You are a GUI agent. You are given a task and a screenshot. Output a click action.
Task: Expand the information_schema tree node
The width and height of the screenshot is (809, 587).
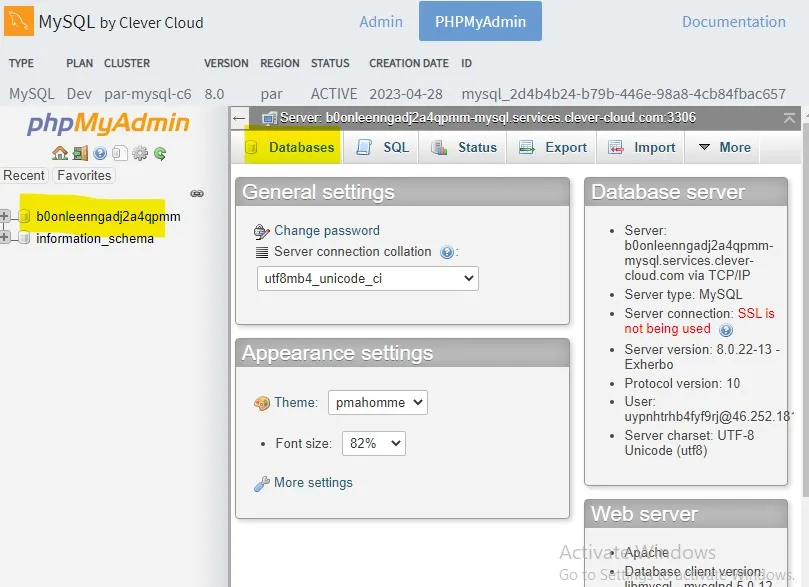click(5, 237)
